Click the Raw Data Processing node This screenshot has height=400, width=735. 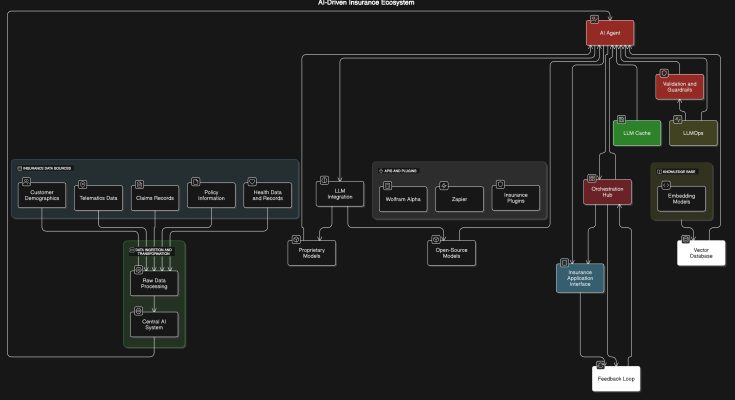[x=154, y=284]
